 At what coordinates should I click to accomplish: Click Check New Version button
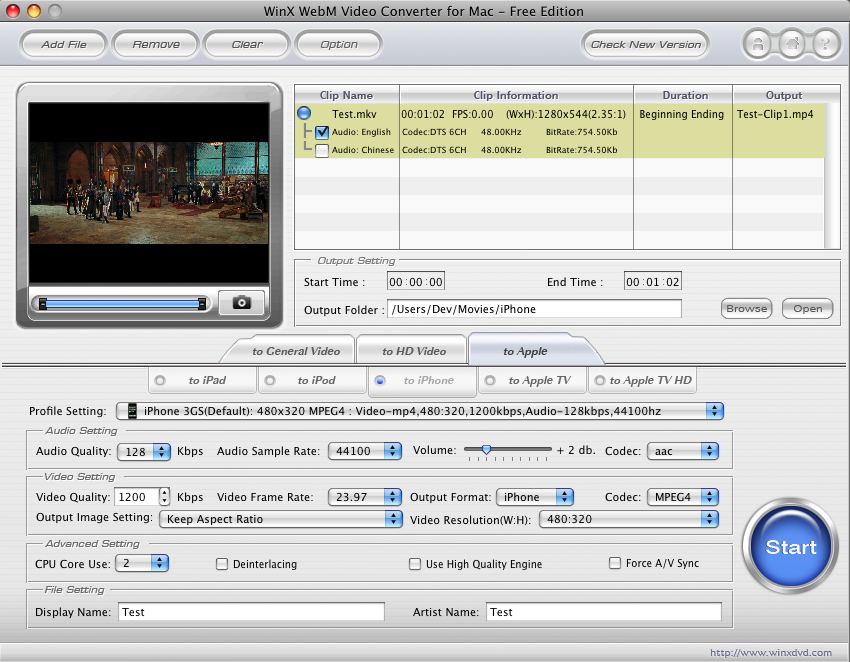click(646, 44)
